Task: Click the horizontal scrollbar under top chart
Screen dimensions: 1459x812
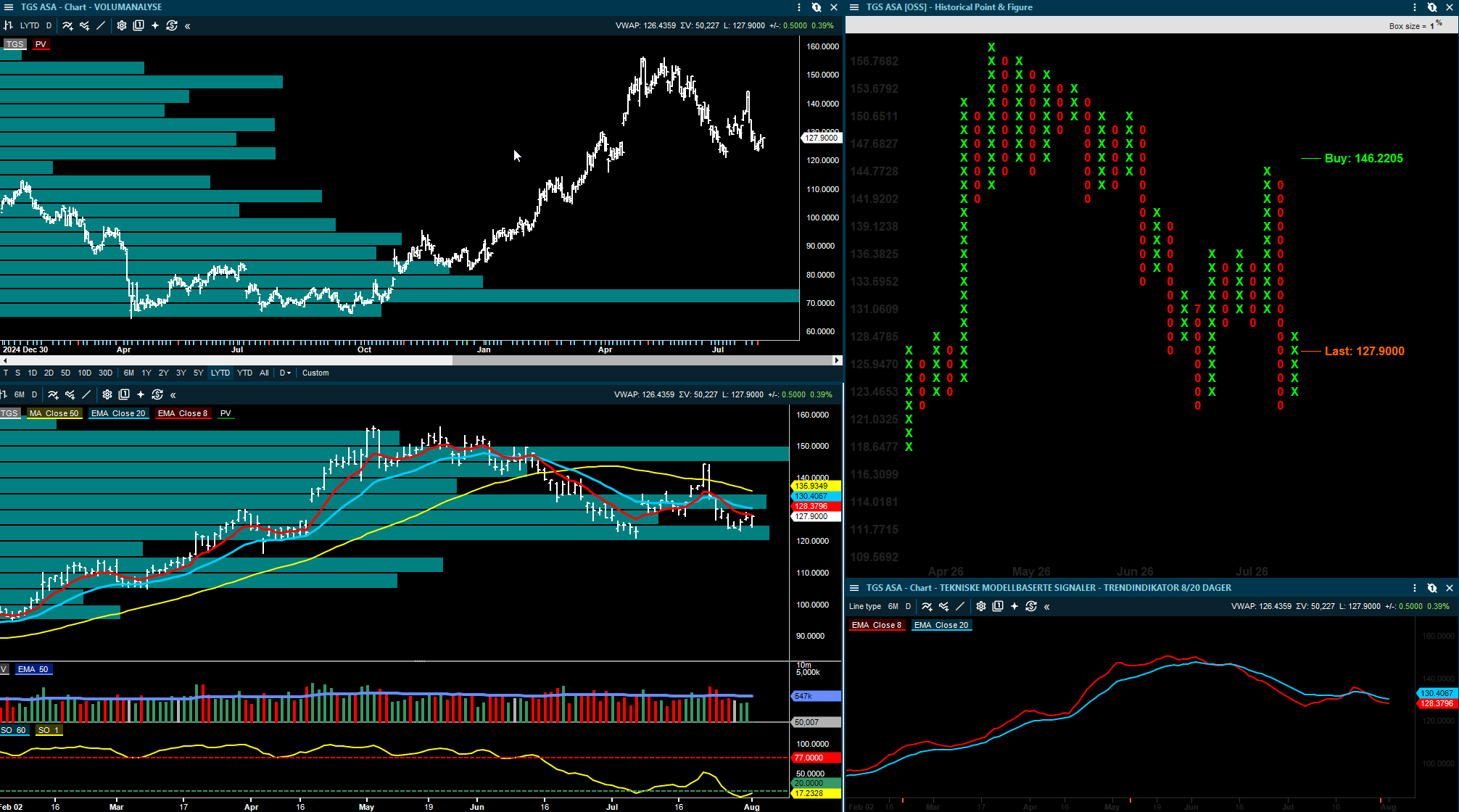Action: click(x=421, y=360)
